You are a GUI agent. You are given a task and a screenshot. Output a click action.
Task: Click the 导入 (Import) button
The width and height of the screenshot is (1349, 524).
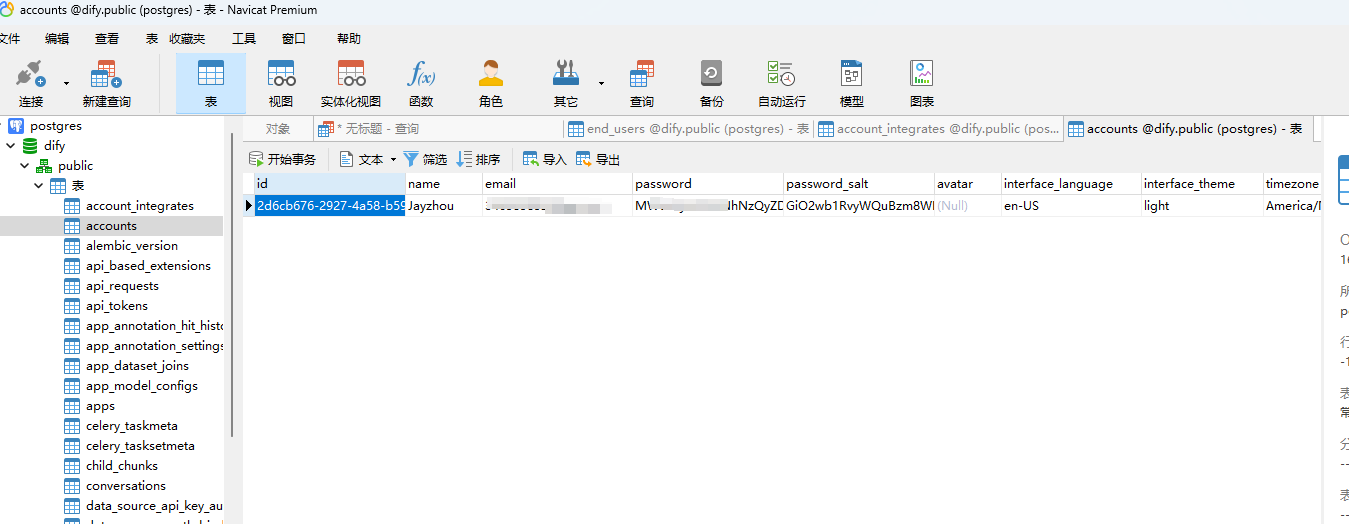pos(545,159)
